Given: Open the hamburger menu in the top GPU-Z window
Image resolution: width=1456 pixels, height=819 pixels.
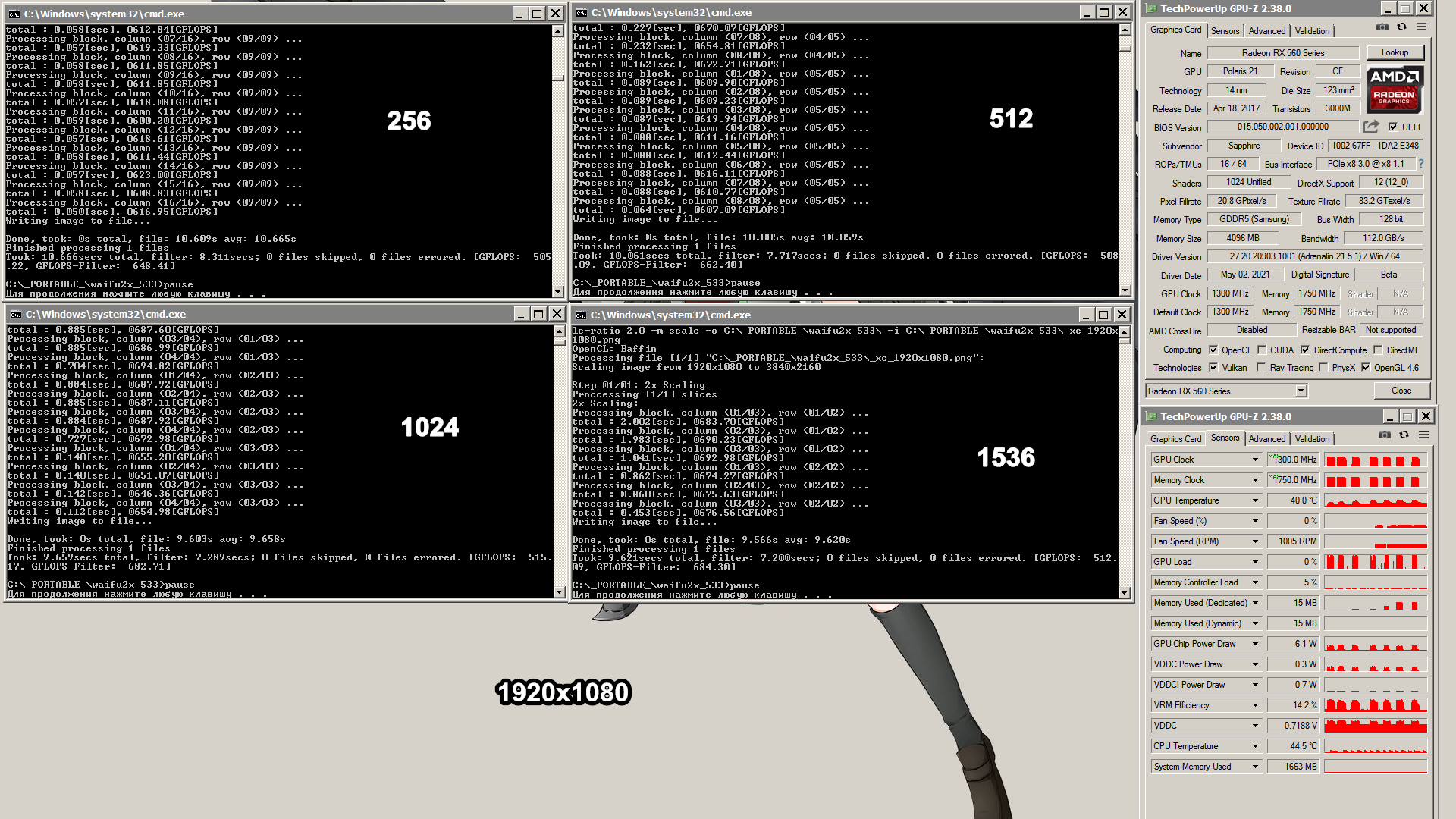Looking at the screenshot, I should point(1421,27).
